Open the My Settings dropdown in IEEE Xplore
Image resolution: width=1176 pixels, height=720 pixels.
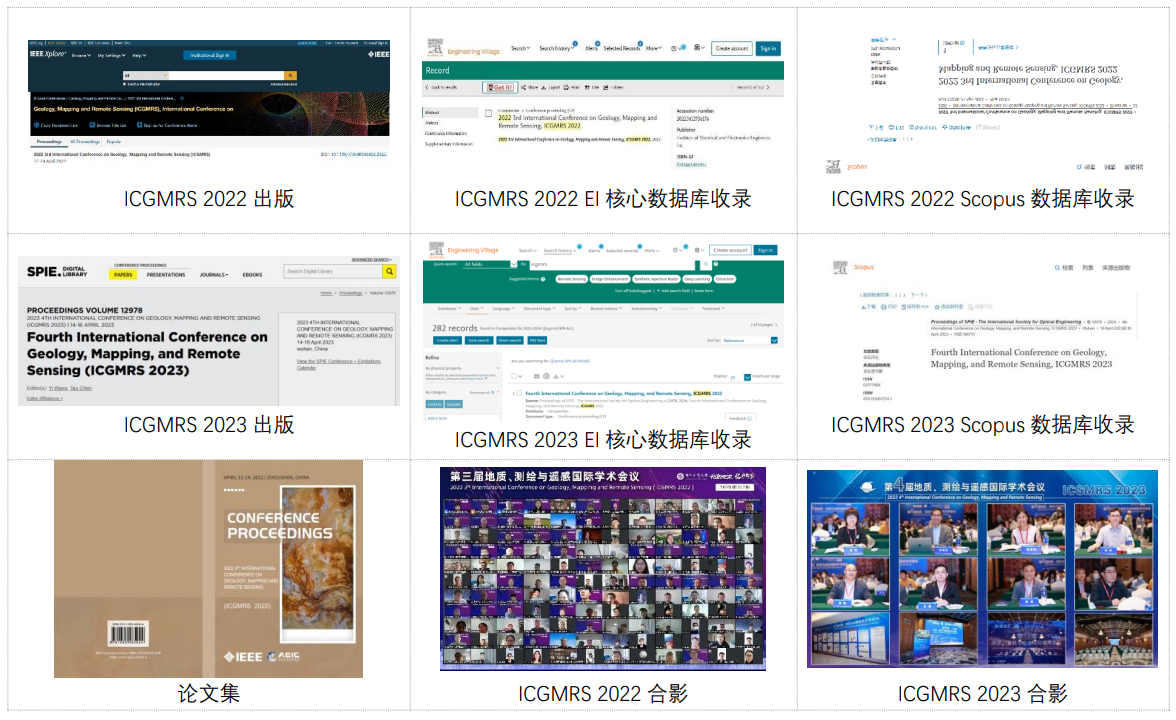[111, 55]
